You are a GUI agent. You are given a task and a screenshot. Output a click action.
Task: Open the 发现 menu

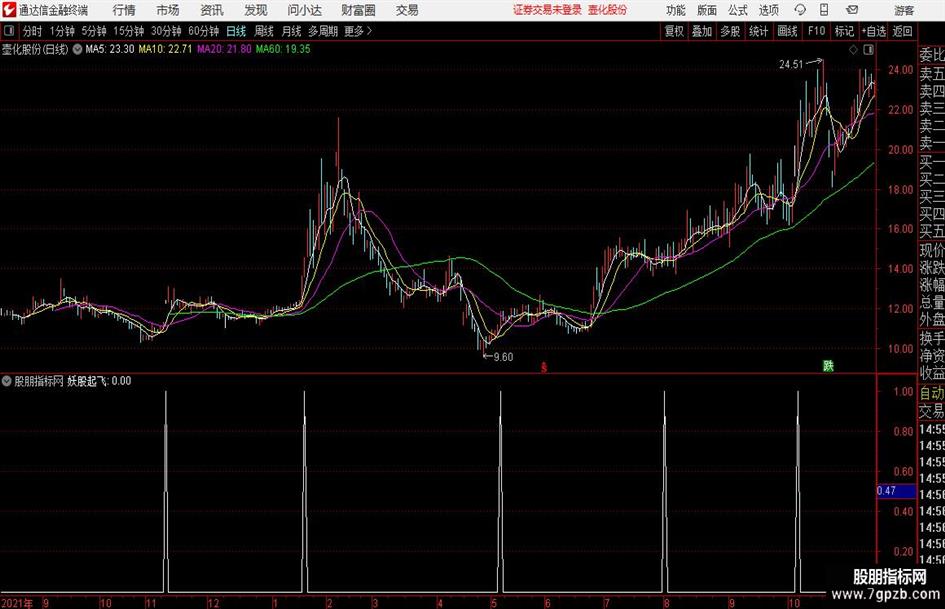point(256,10)
